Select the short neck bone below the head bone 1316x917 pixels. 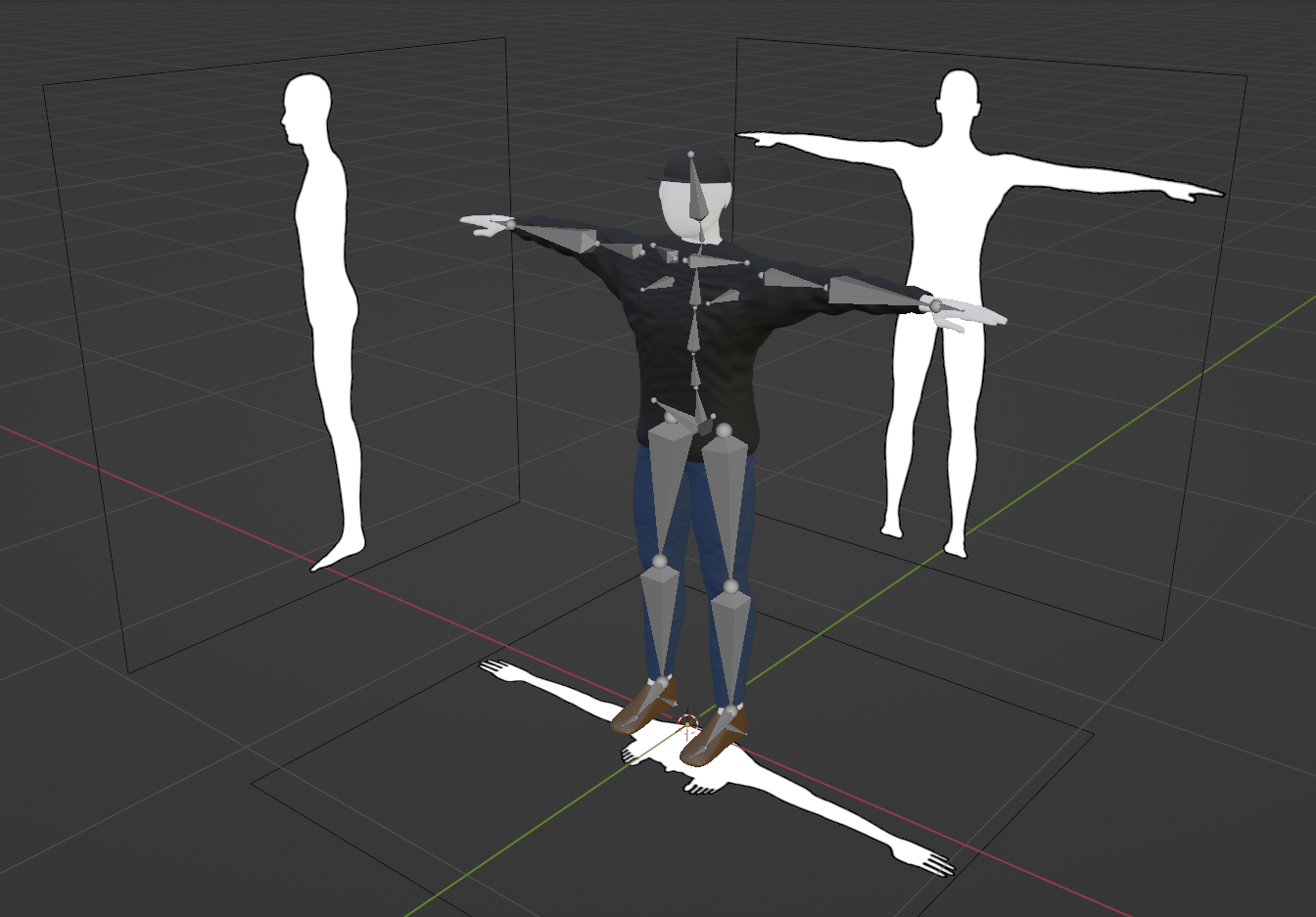pos(700,233)
